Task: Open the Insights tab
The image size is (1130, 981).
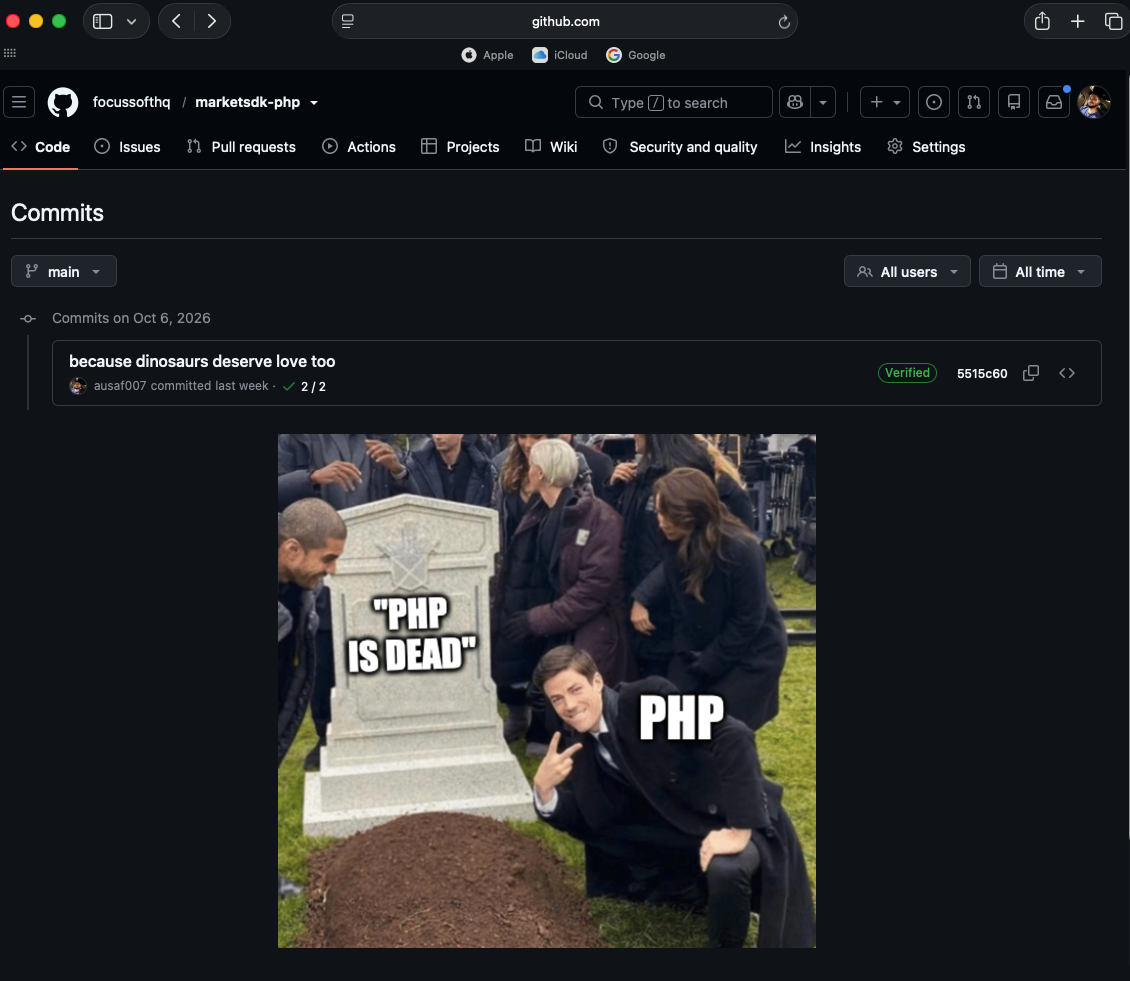Action: [823, 147]
